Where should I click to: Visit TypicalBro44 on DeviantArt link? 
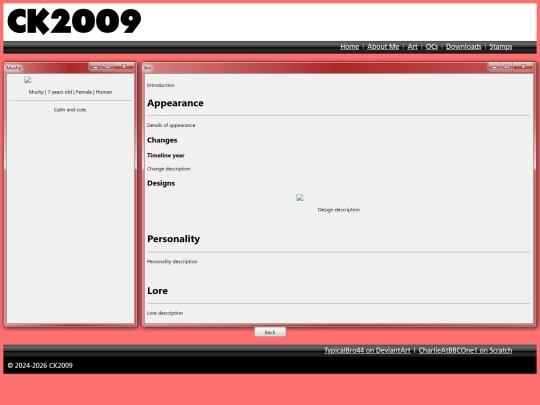(367, 350)
